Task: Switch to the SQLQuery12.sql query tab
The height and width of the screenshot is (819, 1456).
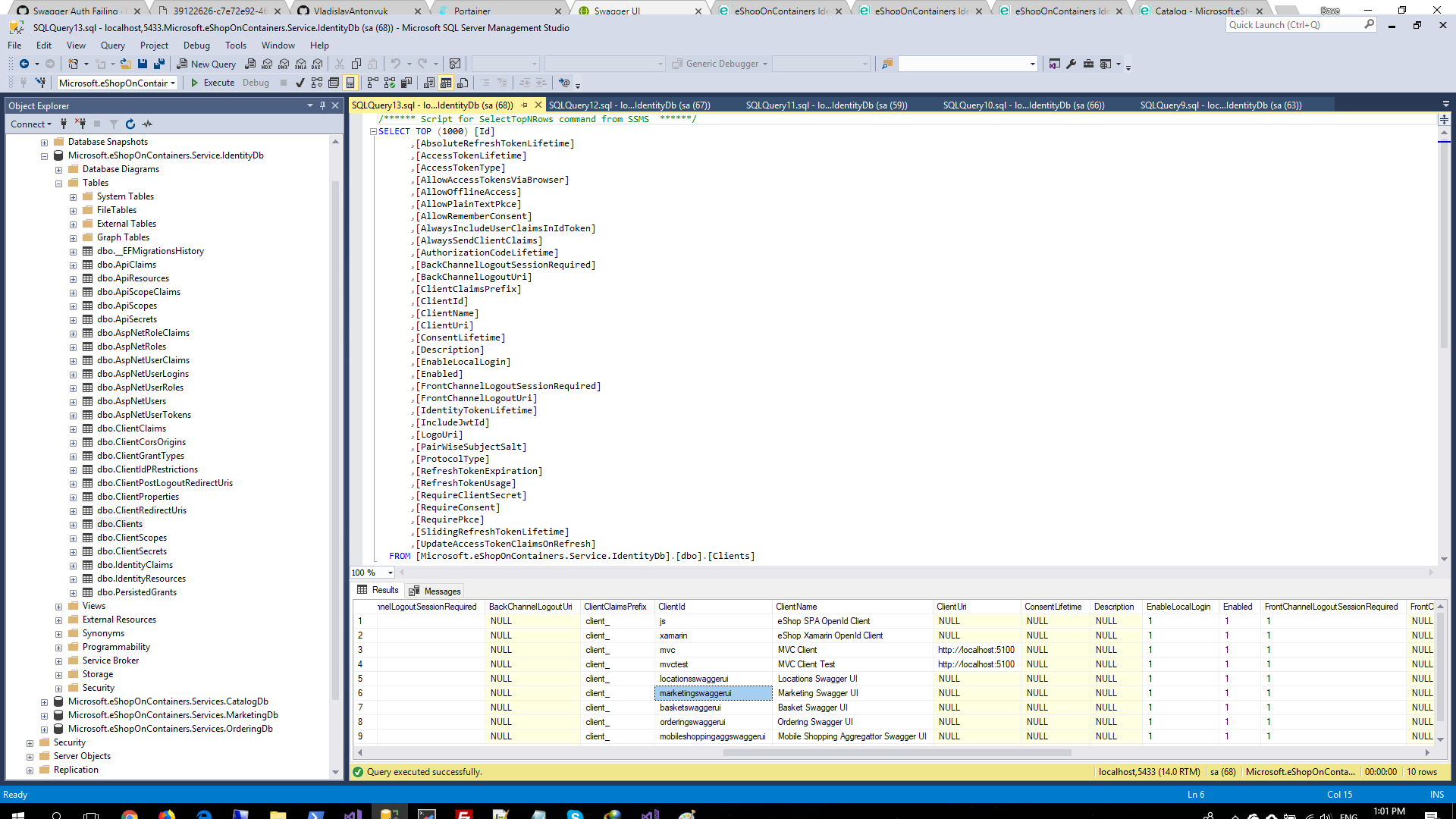Action: (629, 105)
